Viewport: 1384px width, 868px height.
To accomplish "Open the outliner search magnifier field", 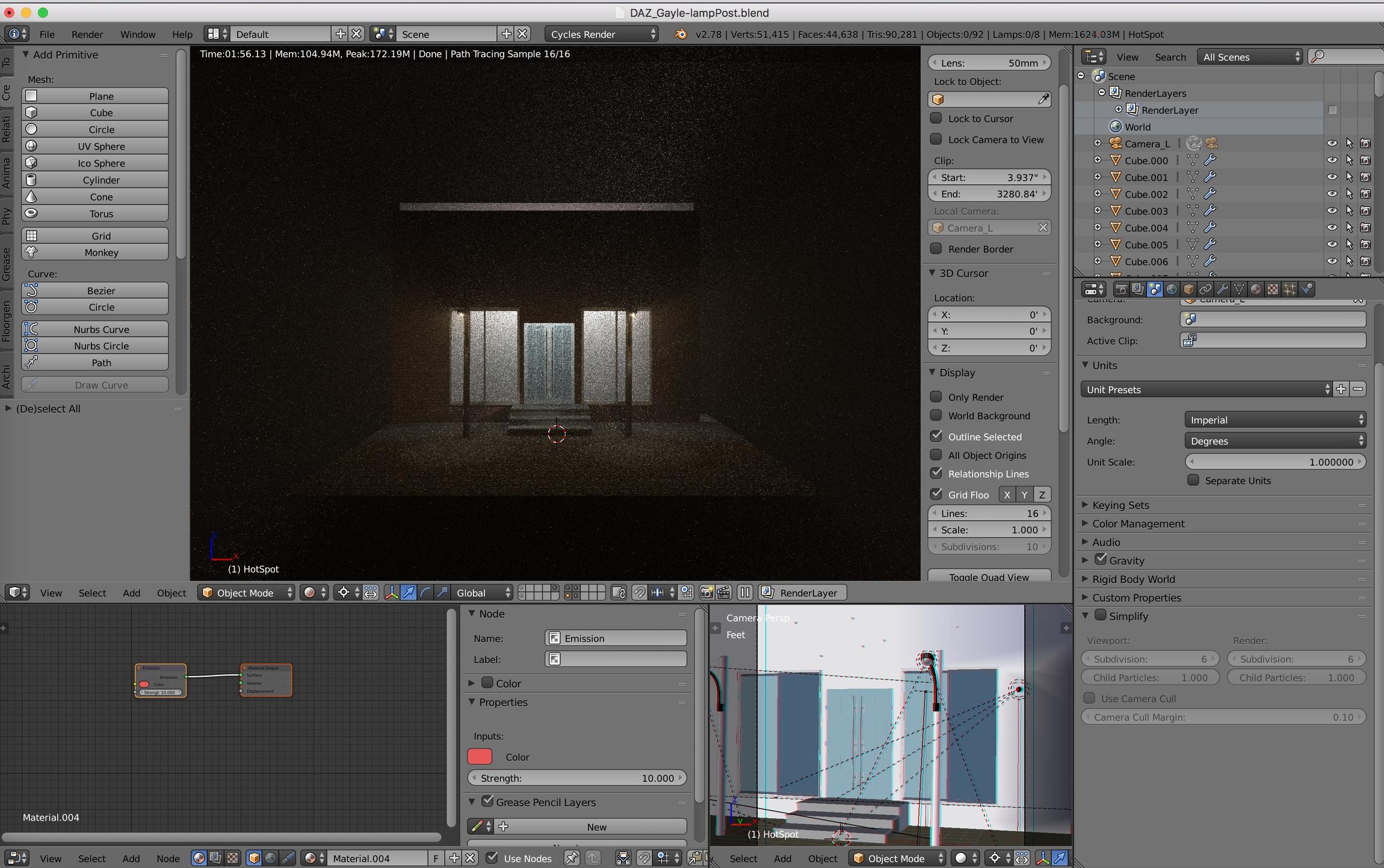I will coord(1347,57).
